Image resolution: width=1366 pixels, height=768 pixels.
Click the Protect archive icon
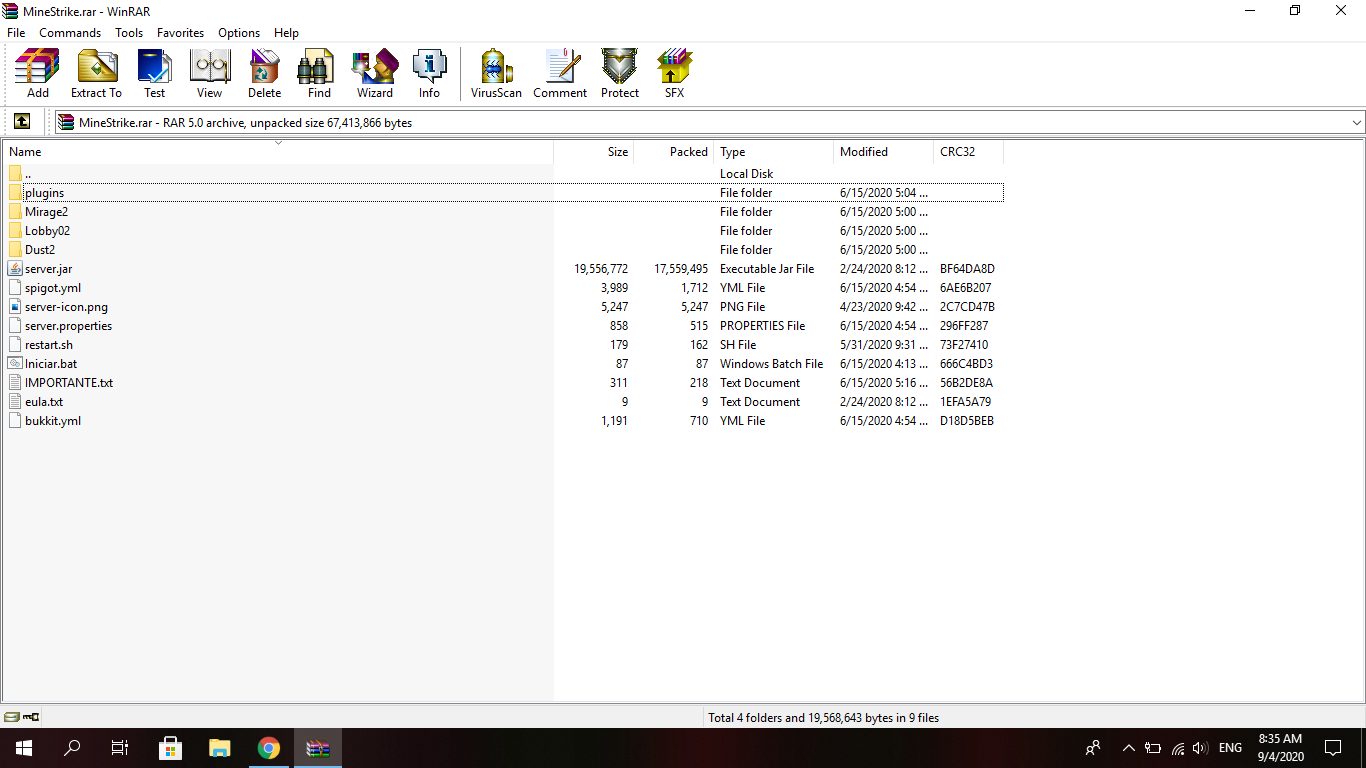[x=620, y=74]
